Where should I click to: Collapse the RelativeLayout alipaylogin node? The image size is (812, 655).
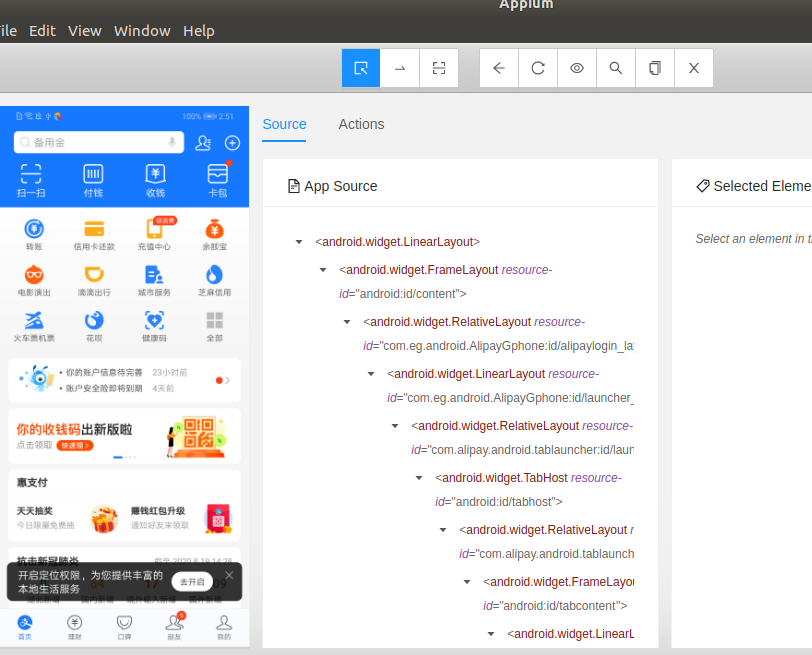347,322
